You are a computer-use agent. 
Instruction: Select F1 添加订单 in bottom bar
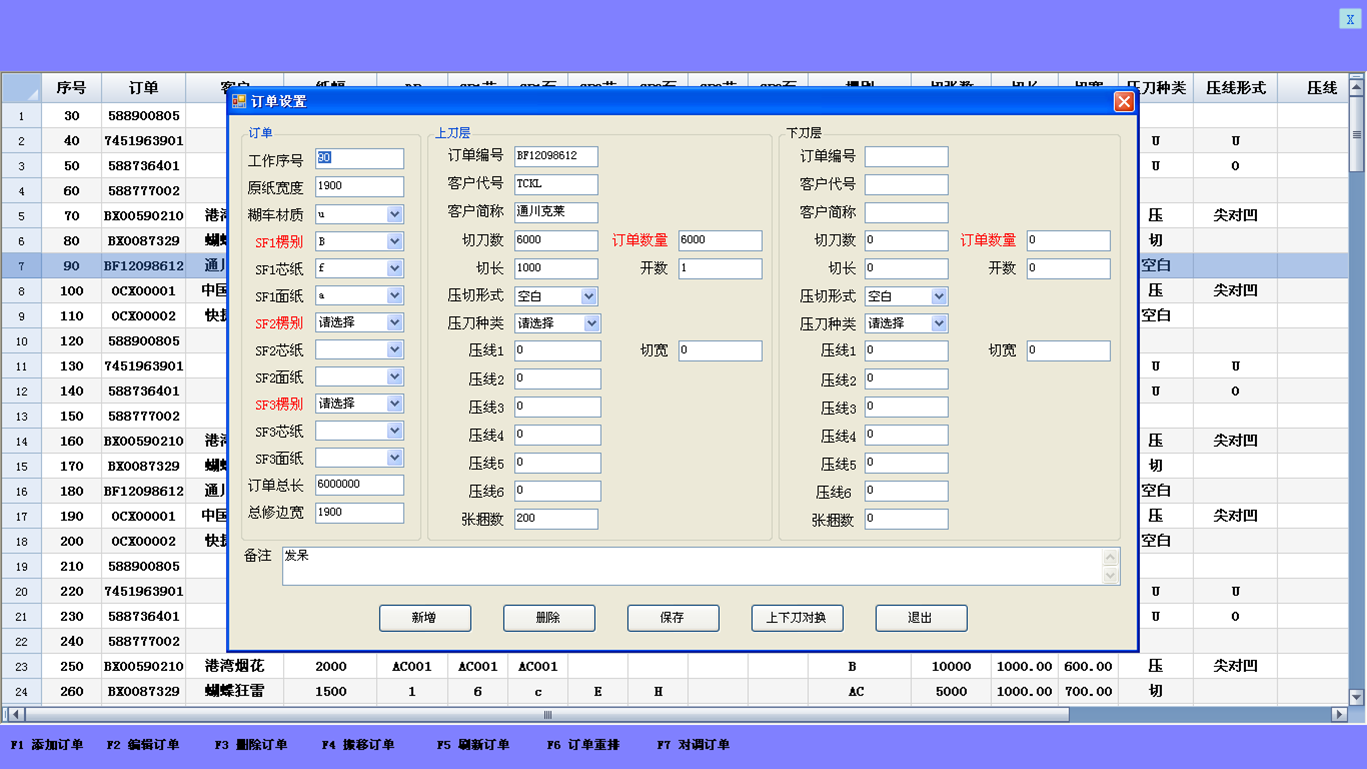pyautogui.click(x=47, y=745)
